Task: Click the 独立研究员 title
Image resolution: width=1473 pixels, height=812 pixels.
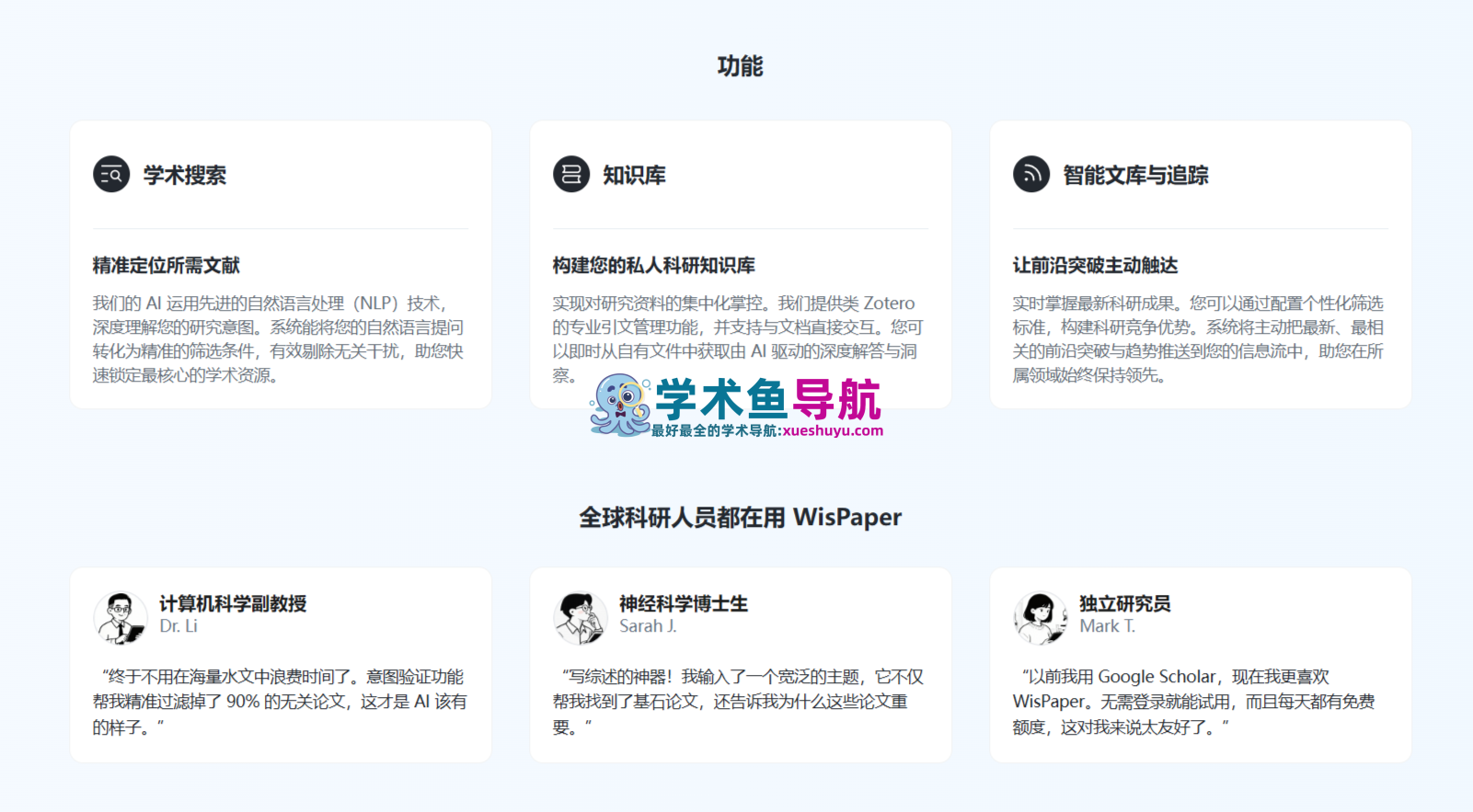Action: tap(1125, 603)
